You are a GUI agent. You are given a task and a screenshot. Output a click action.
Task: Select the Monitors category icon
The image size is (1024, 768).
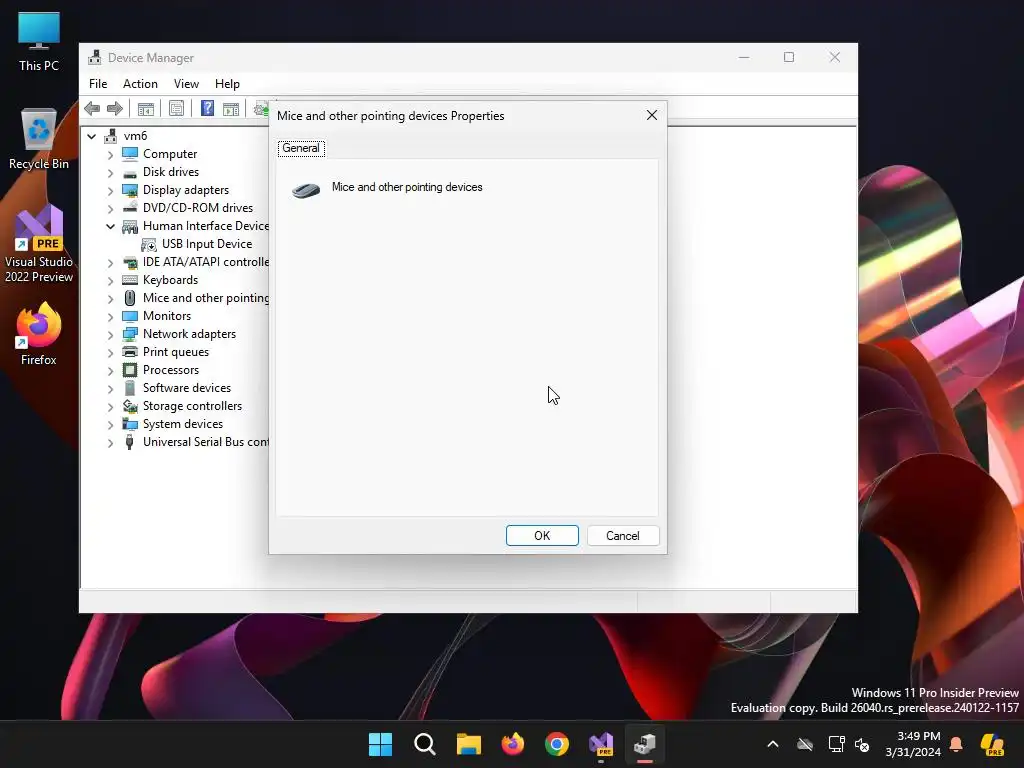coord(130,316)
